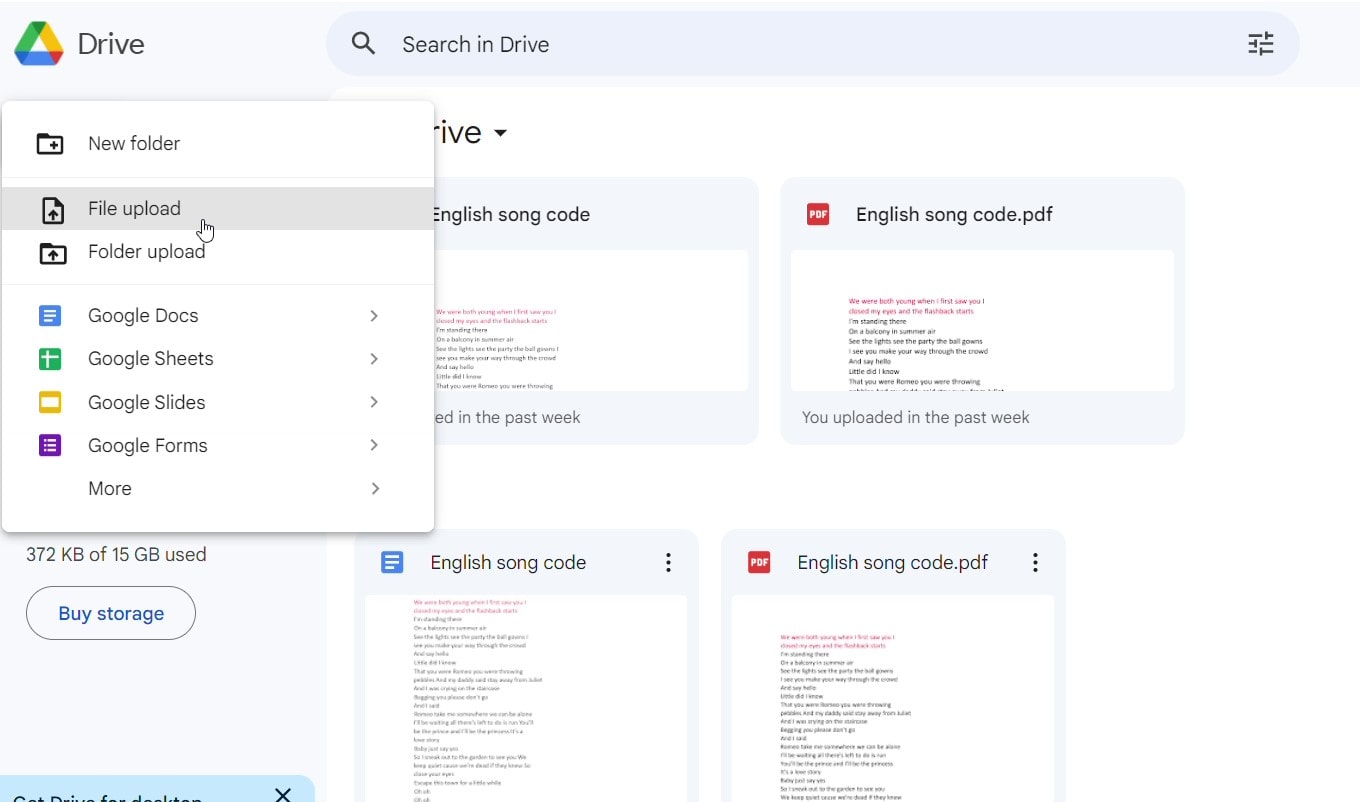
Task: Click the Docs icon on English song code card
Action: (392, 562)
